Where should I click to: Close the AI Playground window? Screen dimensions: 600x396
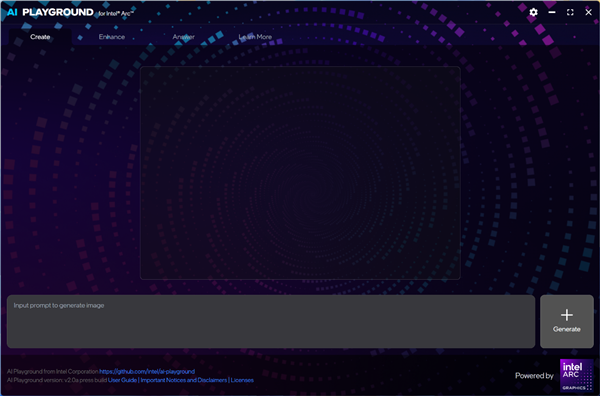588,12
